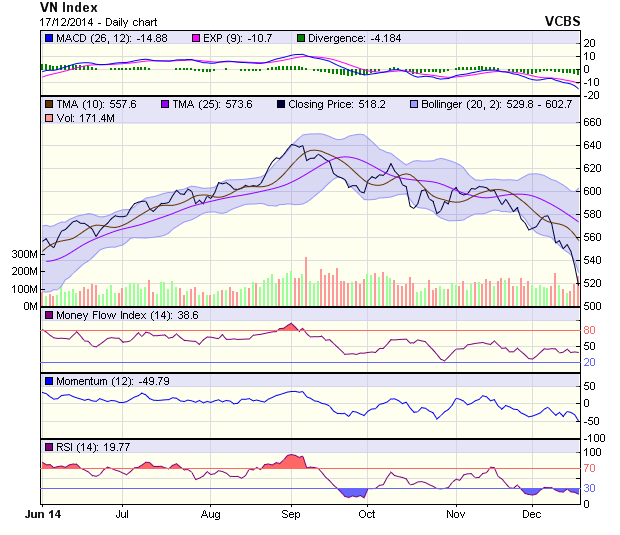Click the brown TMA (10) legend swatch
The height and width of the screenshot is (535, 620).
(48, 104)
